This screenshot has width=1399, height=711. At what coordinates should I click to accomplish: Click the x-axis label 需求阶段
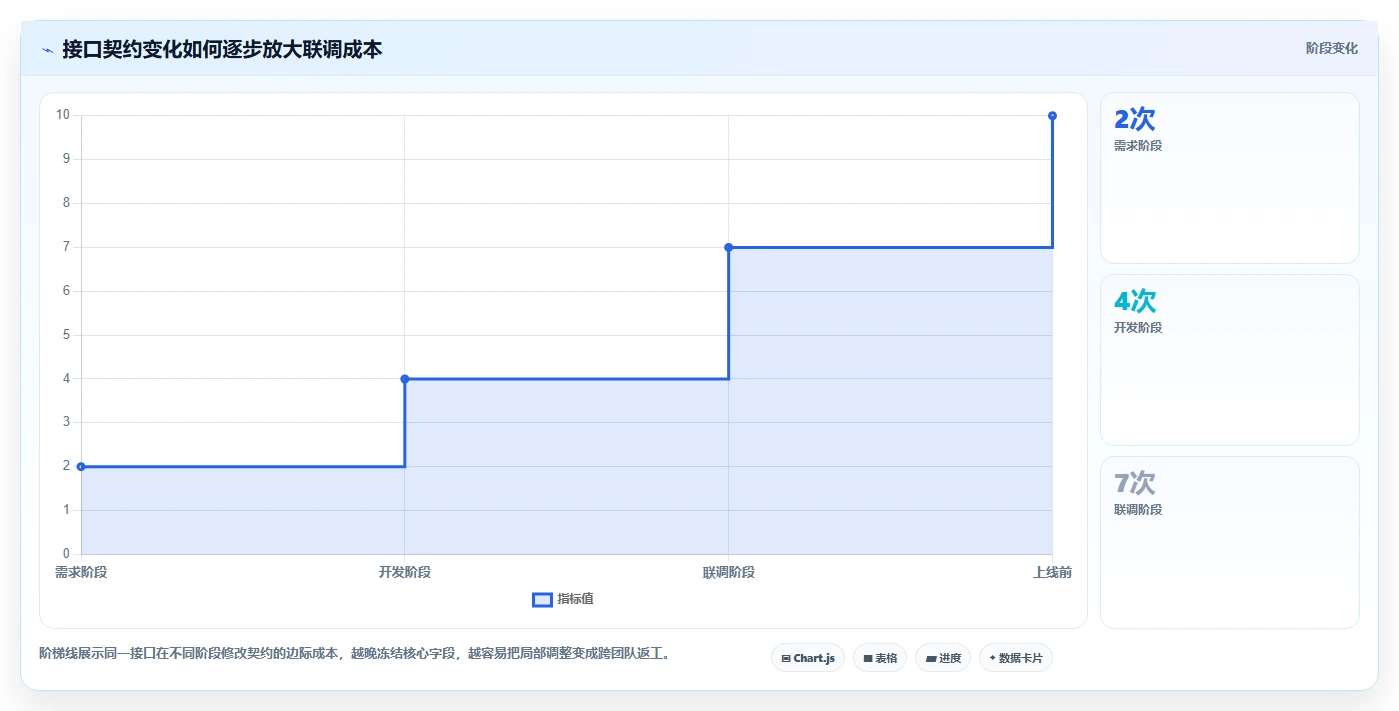pyautogui.click(x=81, y=572)
